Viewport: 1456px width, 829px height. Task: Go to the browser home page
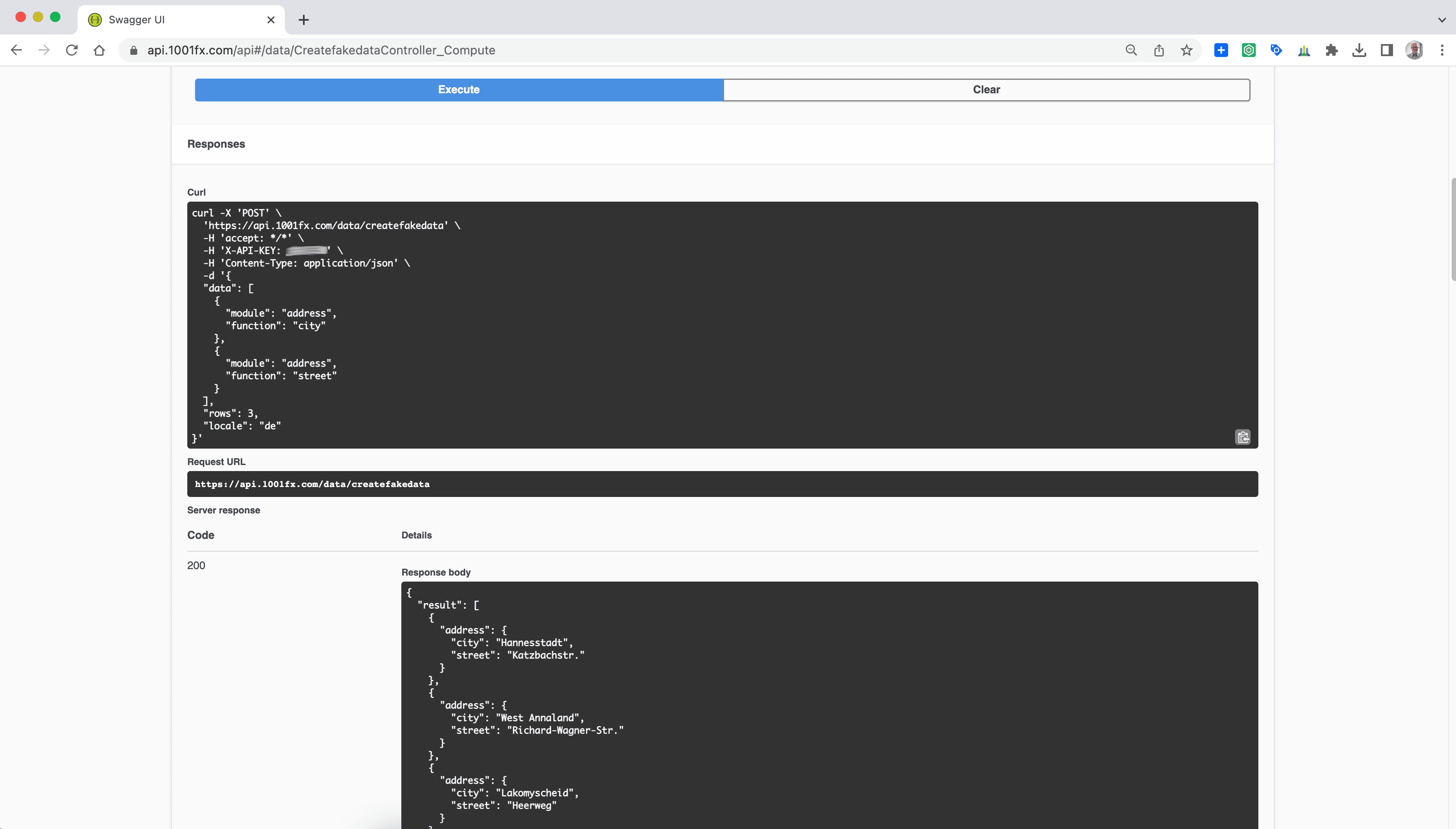(x=99, y=50)
